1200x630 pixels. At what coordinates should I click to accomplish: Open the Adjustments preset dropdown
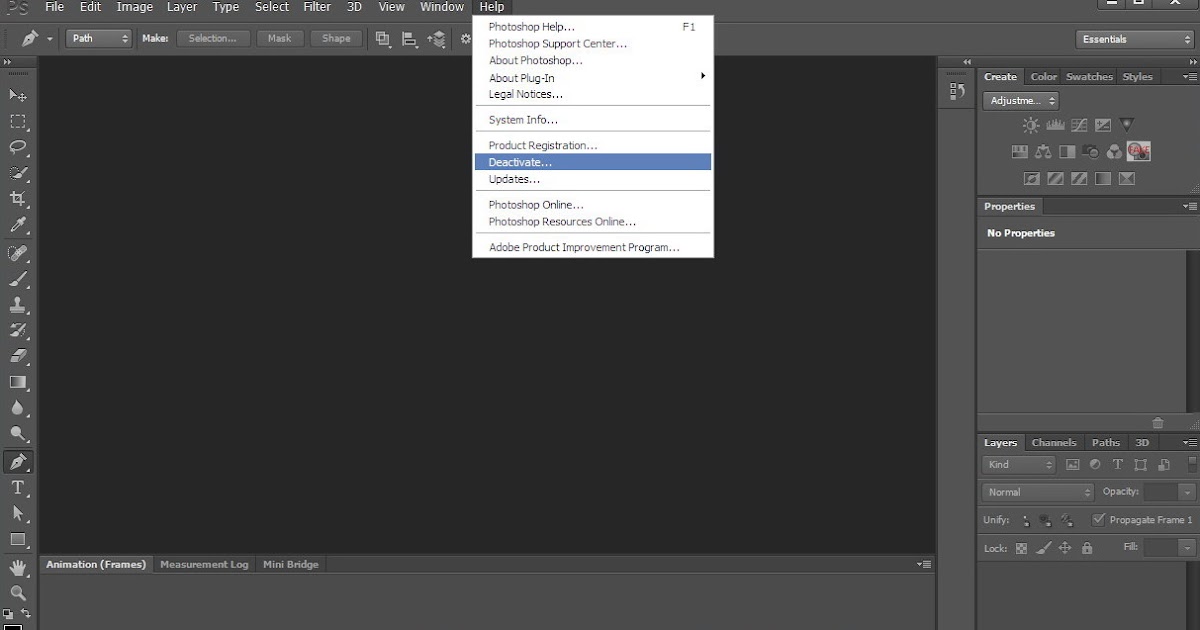(1021, 100)
